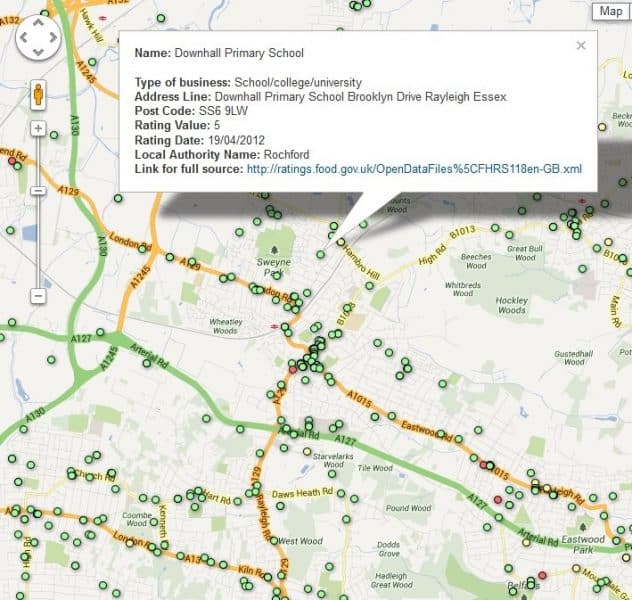Click the Eastwood Park tree icon

point(584,528)
